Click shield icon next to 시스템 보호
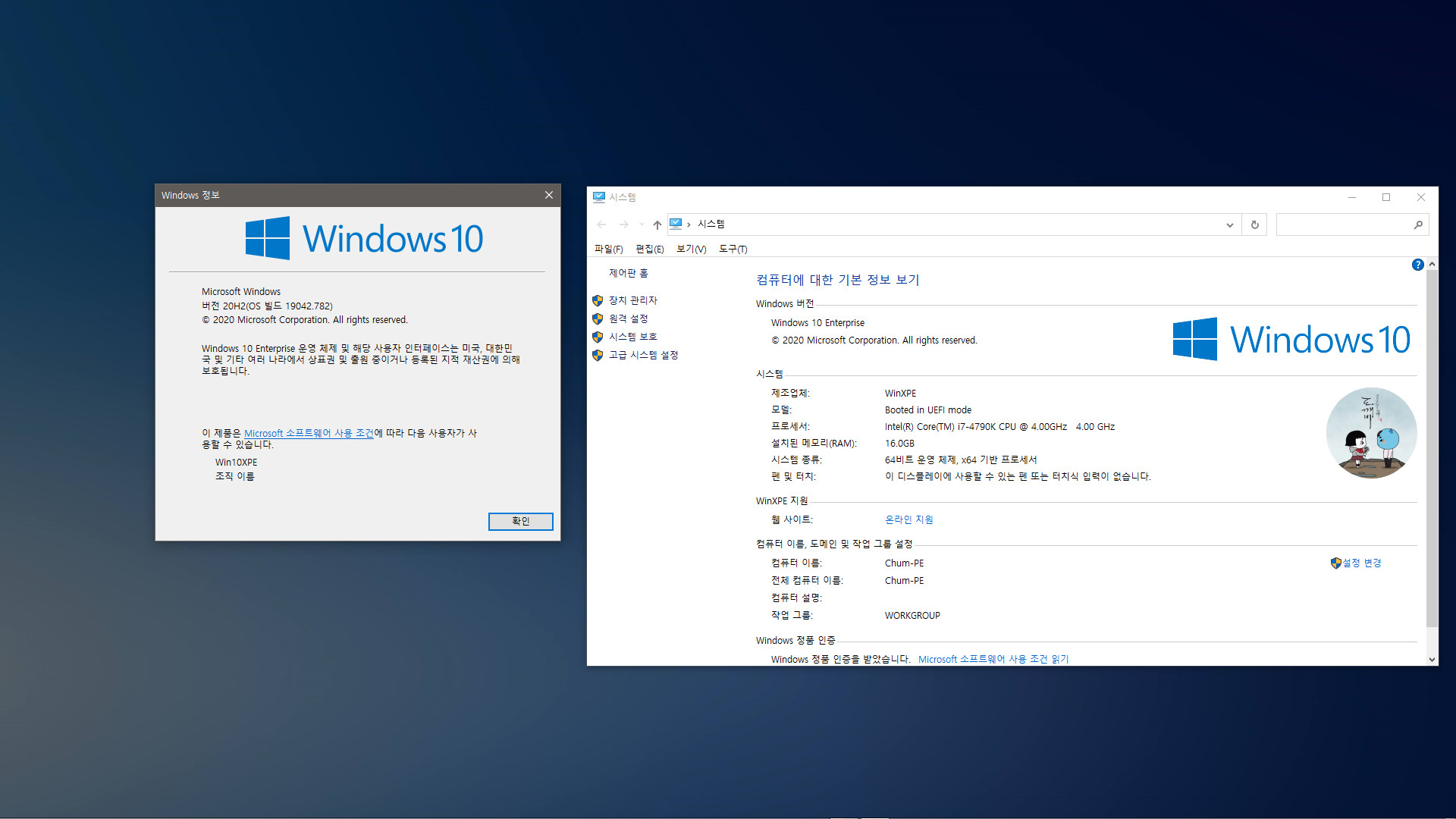This screenshot has width=1456, height=819. (x=598, y=337)
